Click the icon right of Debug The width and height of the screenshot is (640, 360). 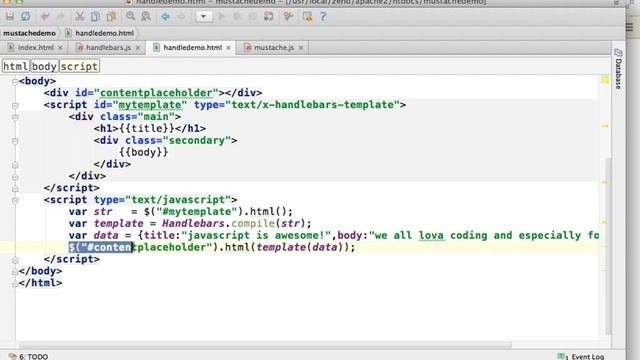(253, 16)
